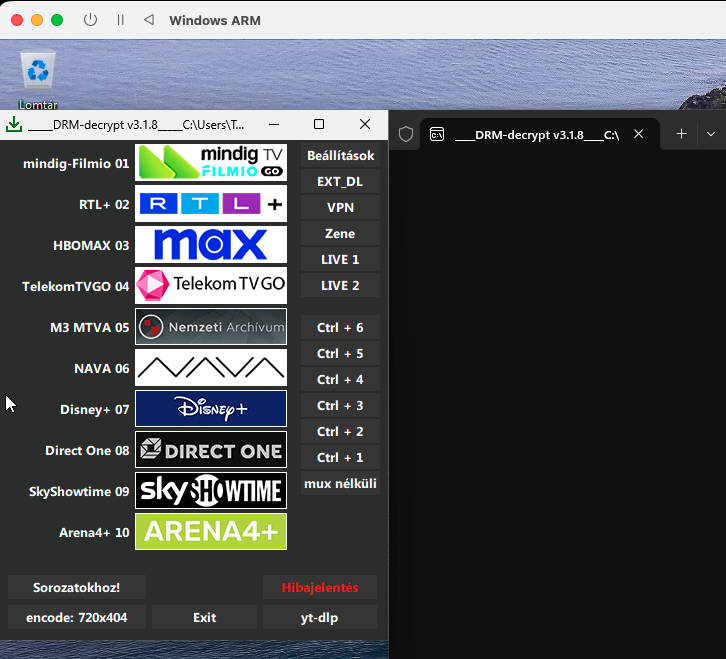Open the VPN option
Screen dimensions: 726x659
(340, 207)
